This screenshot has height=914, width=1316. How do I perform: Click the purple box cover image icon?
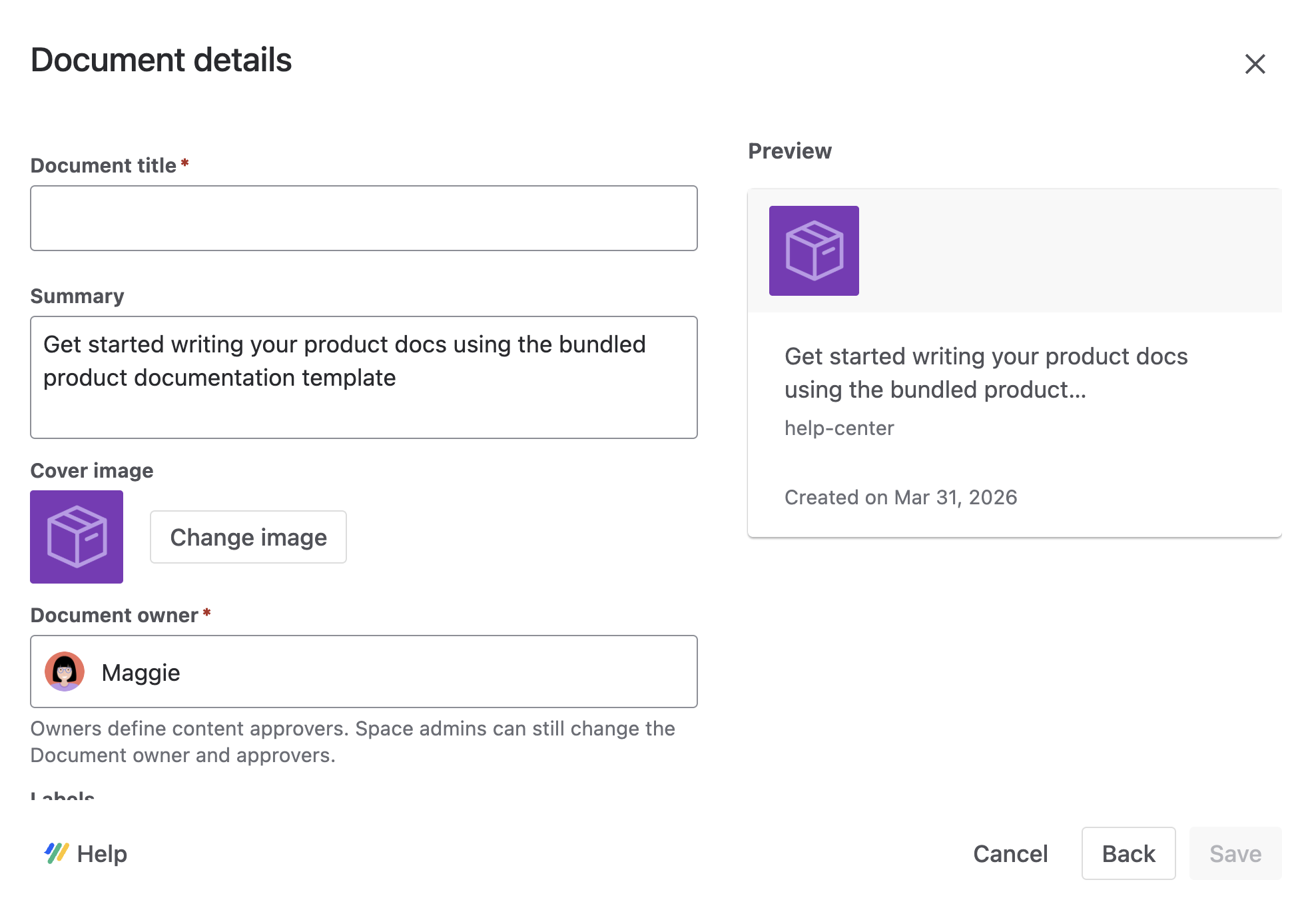[76, 537]
